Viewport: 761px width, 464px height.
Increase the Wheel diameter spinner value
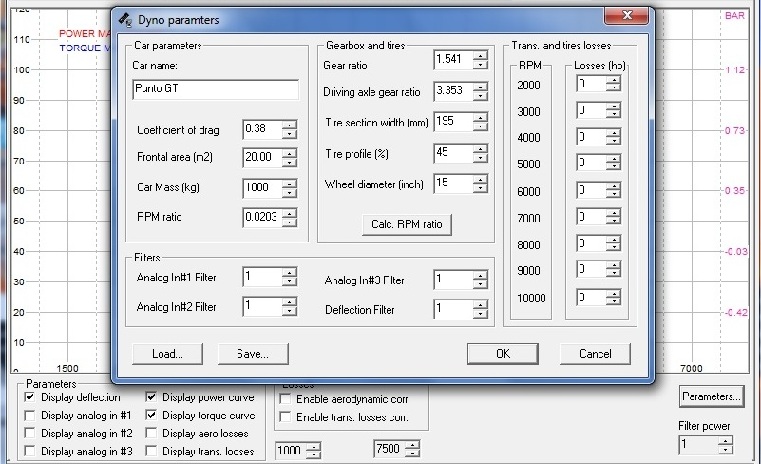tap(481, 180)
